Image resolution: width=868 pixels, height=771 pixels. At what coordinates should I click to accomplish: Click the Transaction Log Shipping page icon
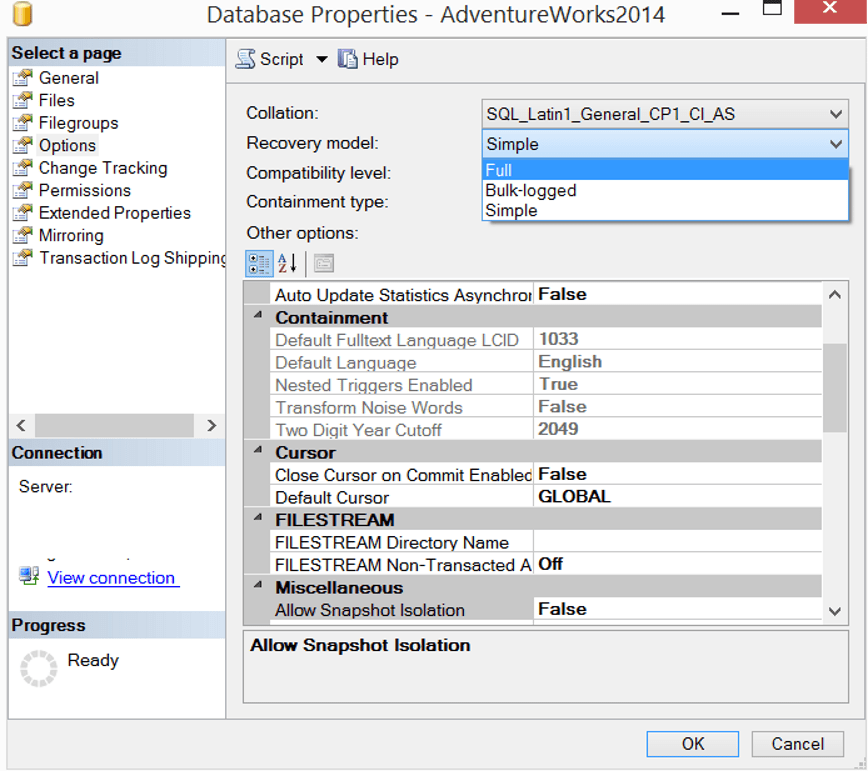pyautogui.click(x=23, y=258)
